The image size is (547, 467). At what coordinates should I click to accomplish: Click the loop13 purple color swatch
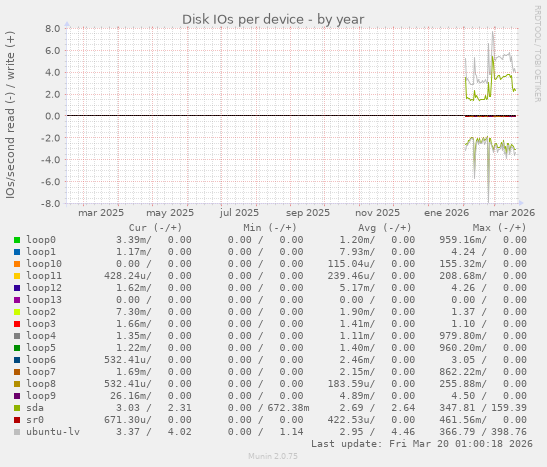click(17, 300)
